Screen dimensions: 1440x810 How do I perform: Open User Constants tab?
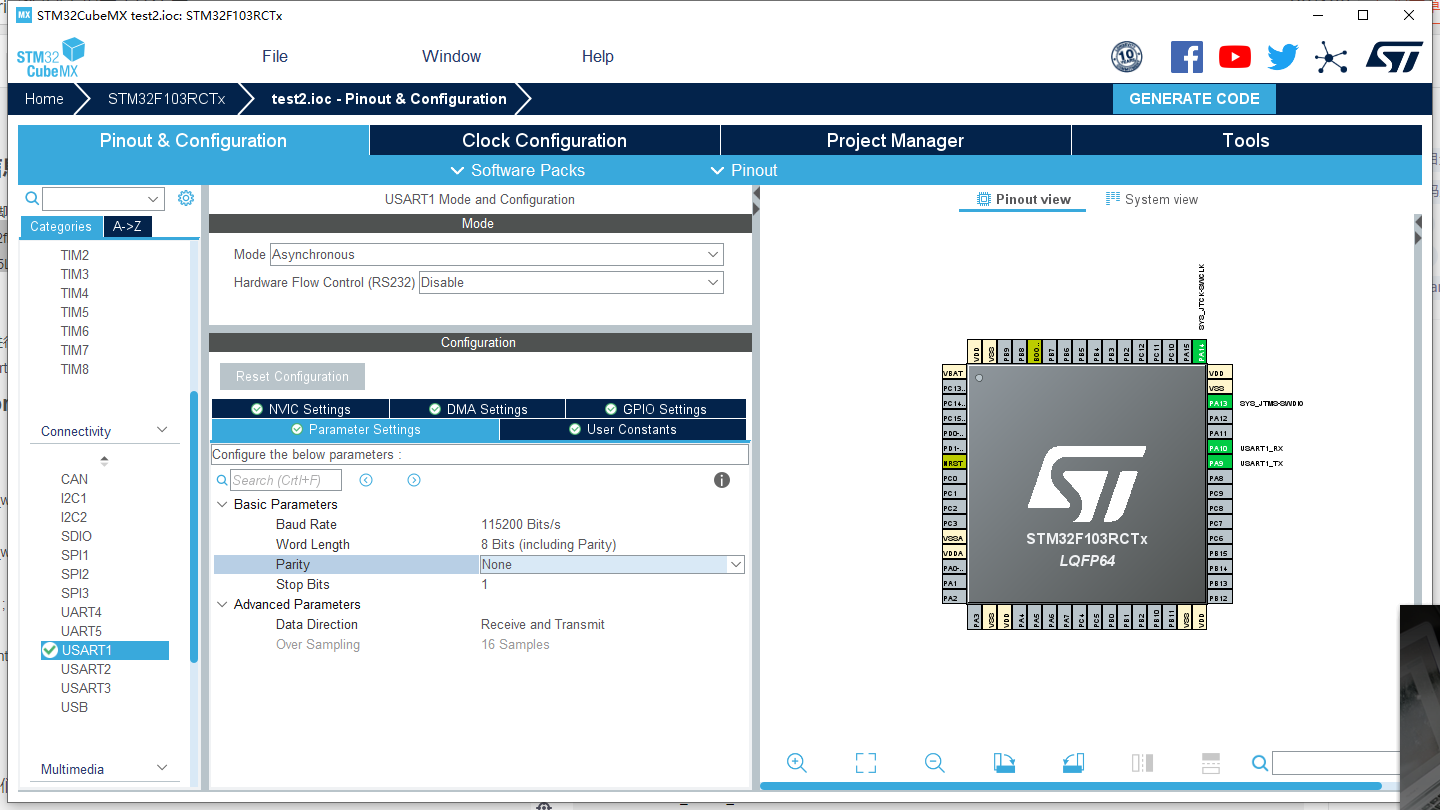(622, 430)
